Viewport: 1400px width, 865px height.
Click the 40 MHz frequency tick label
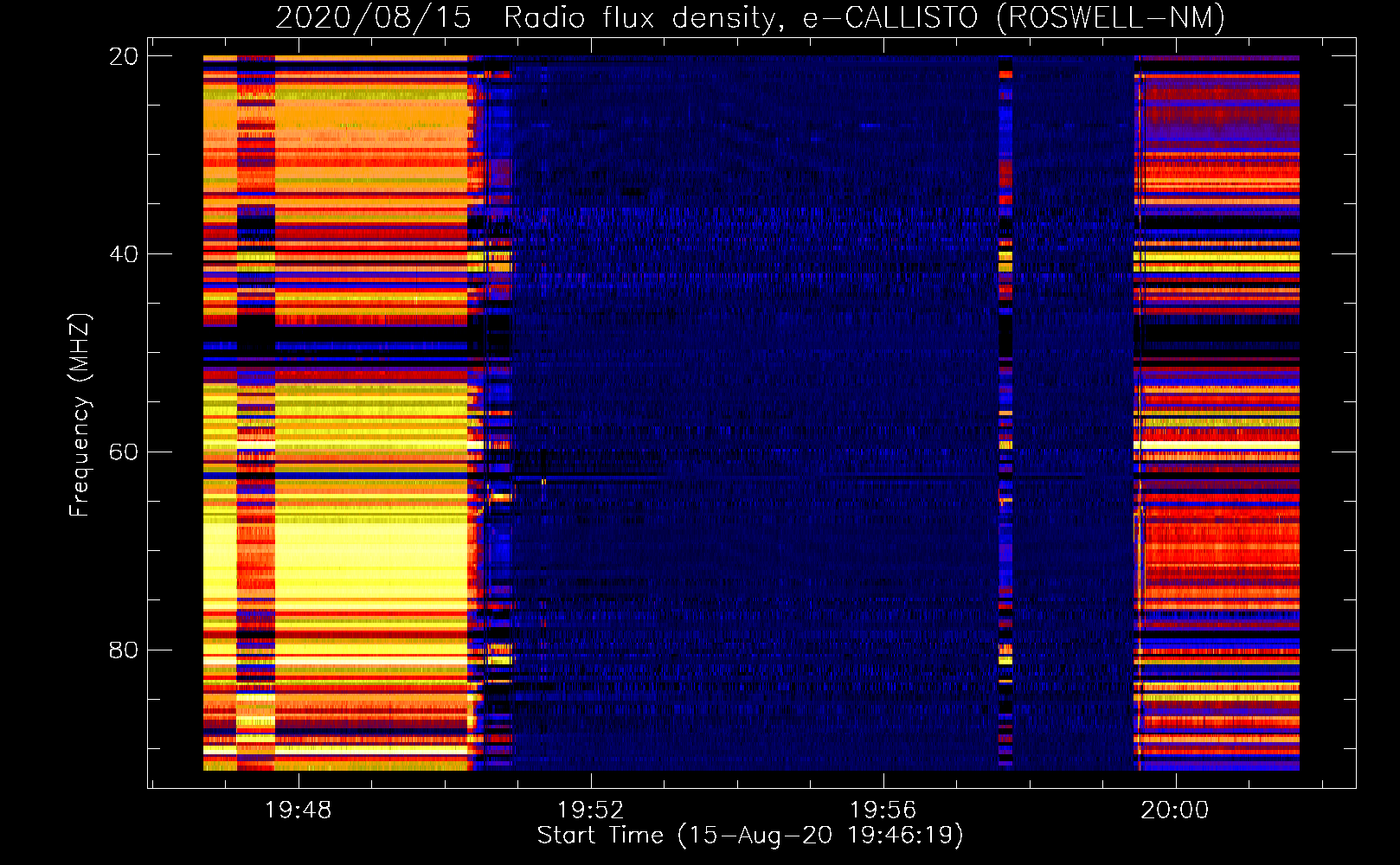pyautogui.click(x=124, y=254)
